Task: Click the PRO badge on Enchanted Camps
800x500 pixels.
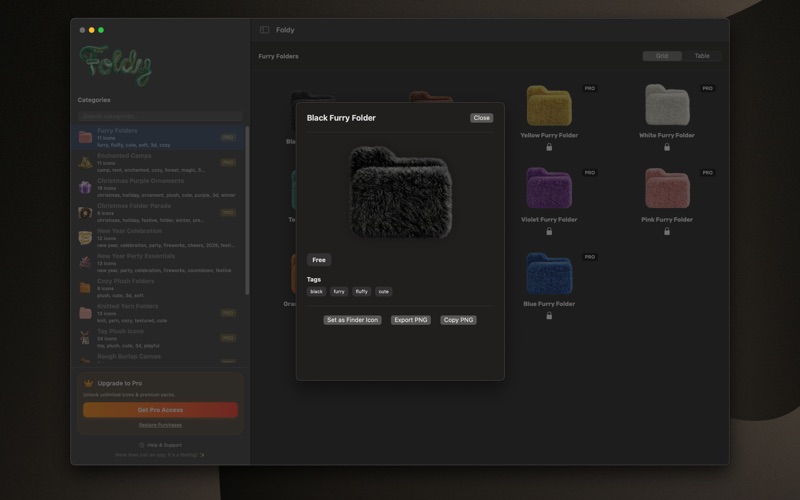Action: (228, 162)
